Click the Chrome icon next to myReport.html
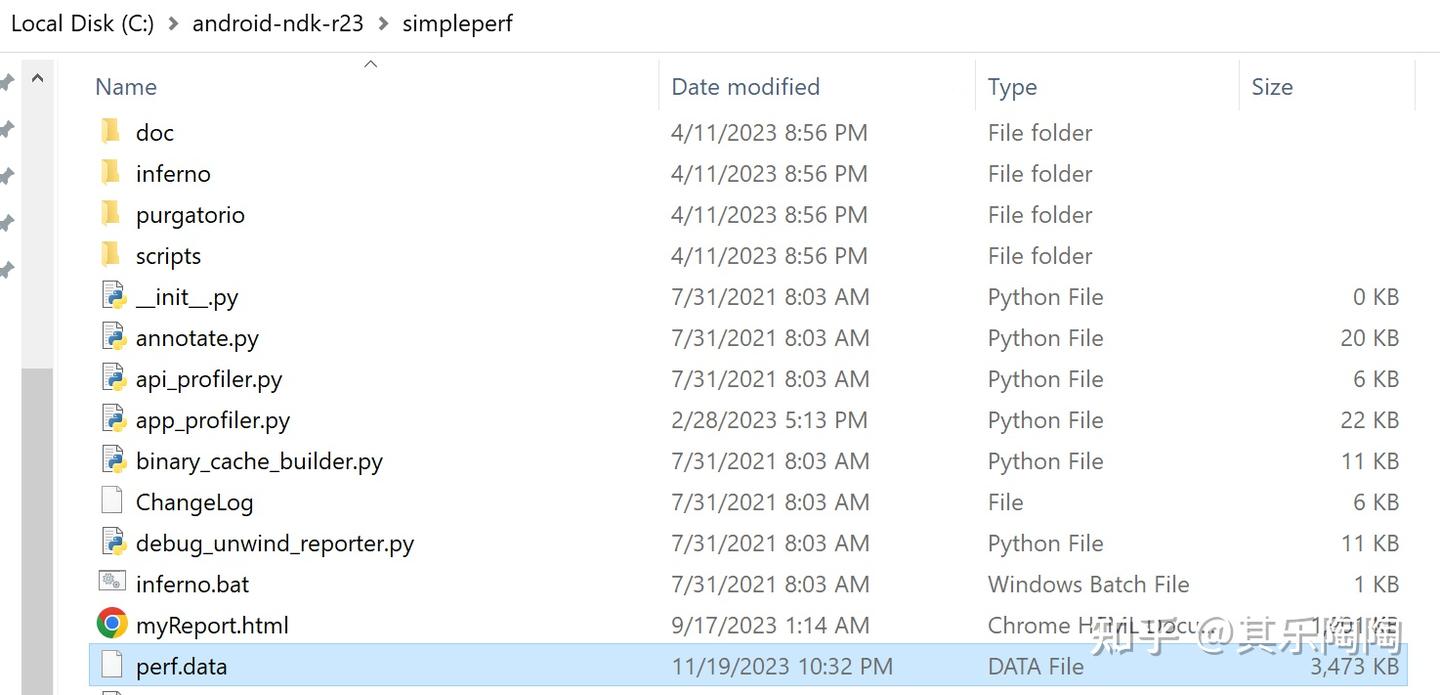Viewport: 1440px width, 695px height. pyautogui.click(x=112, y=624)
